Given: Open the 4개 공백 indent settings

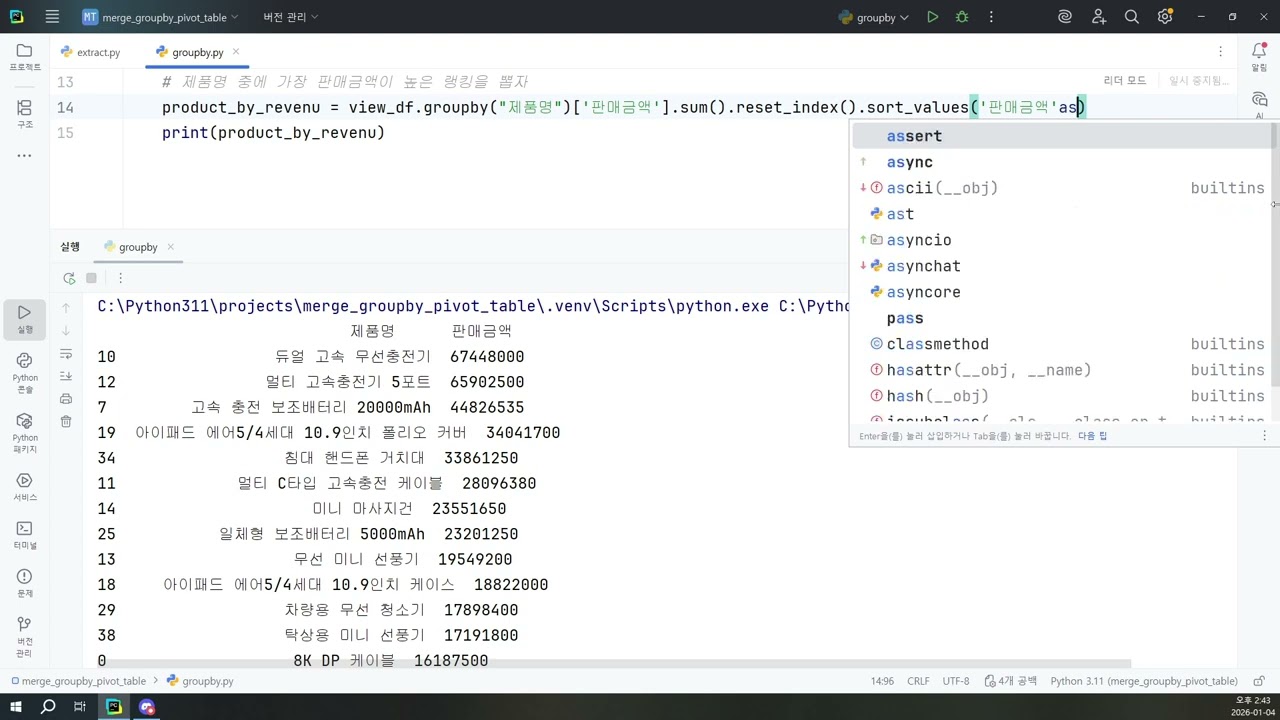Looking at the screenshot, I should tap(1010, 681).
